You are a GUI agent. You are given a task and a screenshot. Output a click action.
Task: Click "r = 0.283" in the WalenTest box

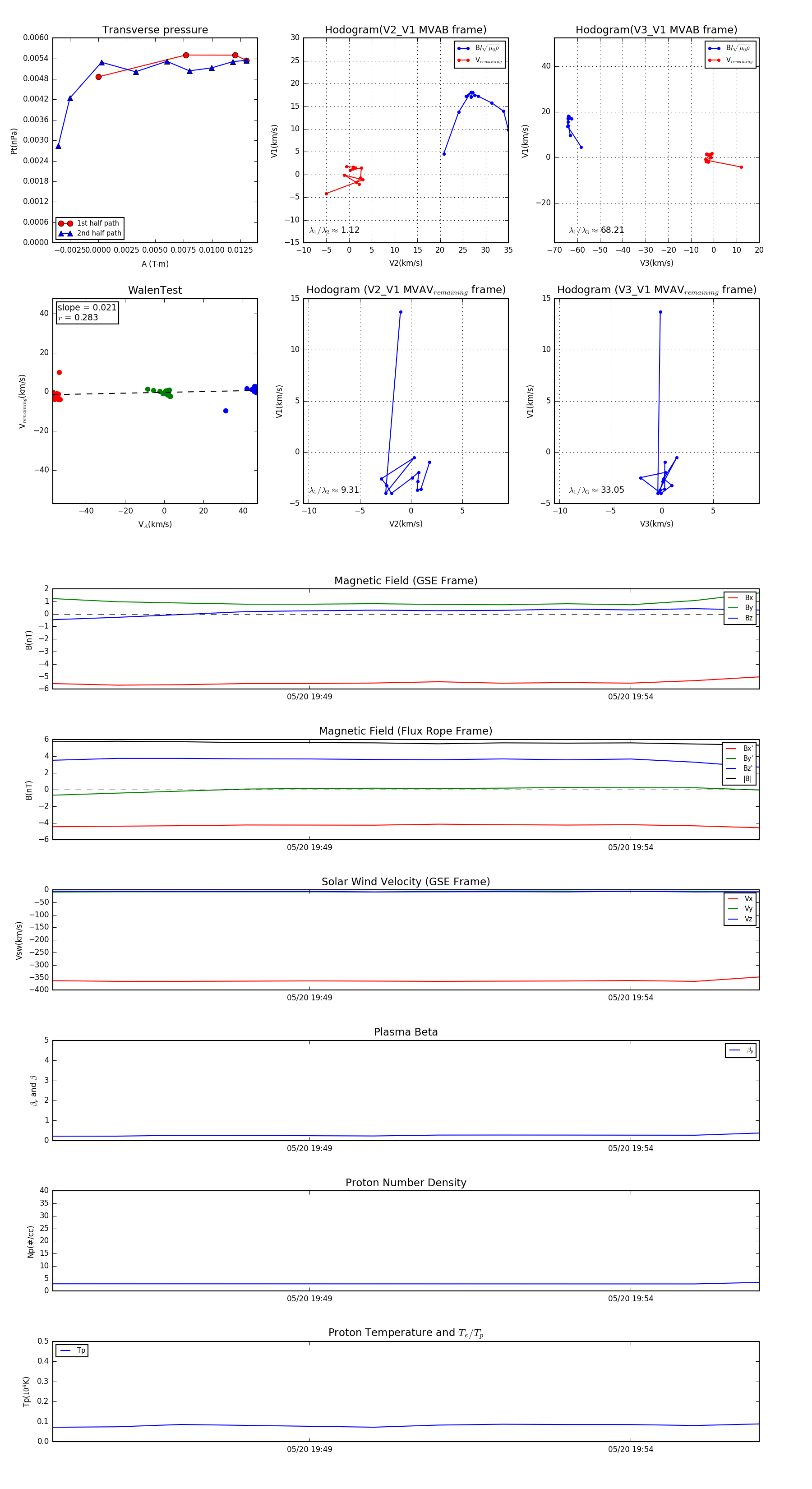78,317
